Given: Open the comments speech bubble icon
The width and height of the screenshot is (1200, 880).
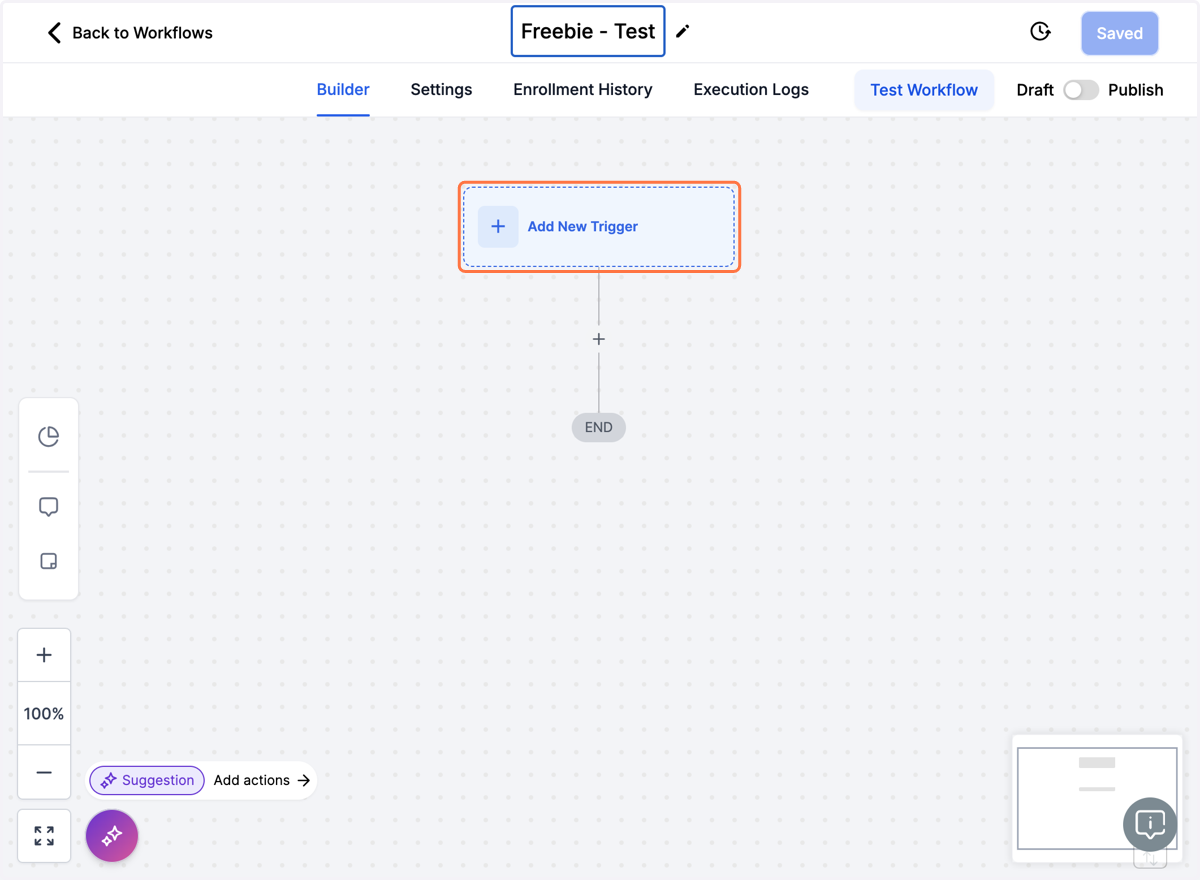Looking at the screenshot, I should 48,507.
